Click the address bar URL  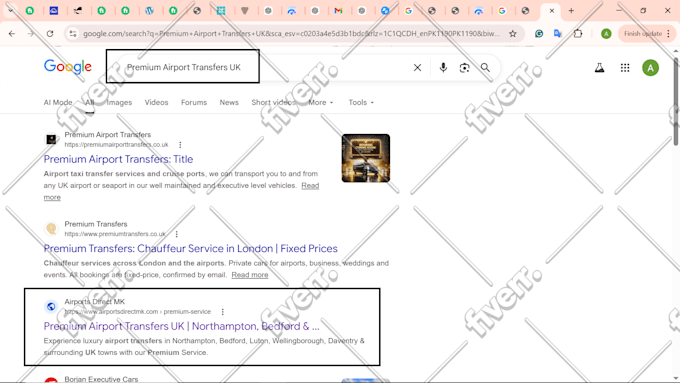(x=291, y=33)
